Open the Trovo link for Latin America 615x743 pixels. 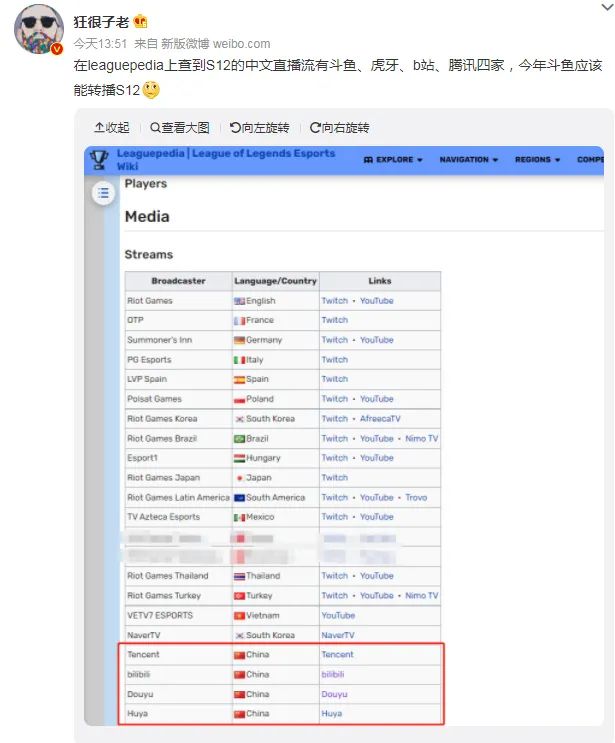click(x=416, y=497)
